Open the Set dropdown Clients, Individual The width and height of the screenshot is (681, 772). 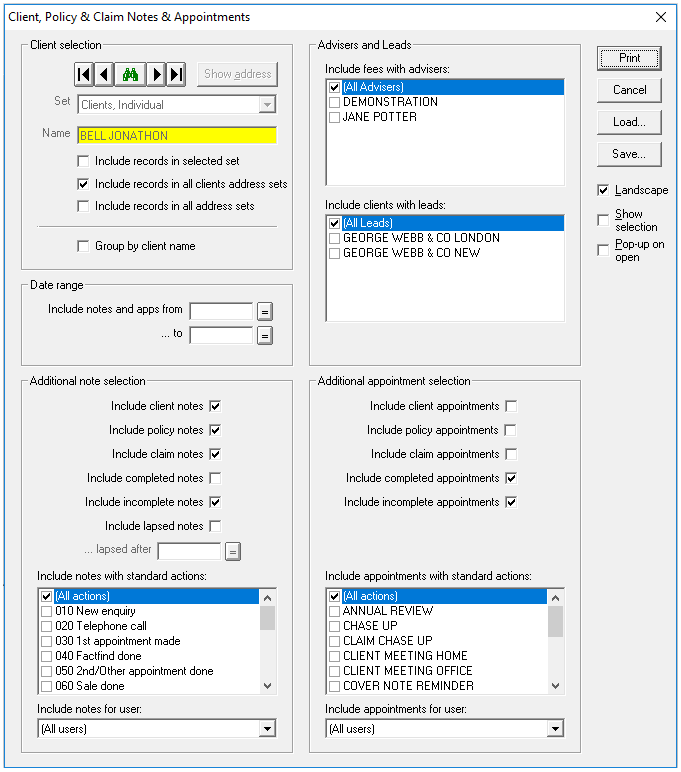tap(267, 105)
